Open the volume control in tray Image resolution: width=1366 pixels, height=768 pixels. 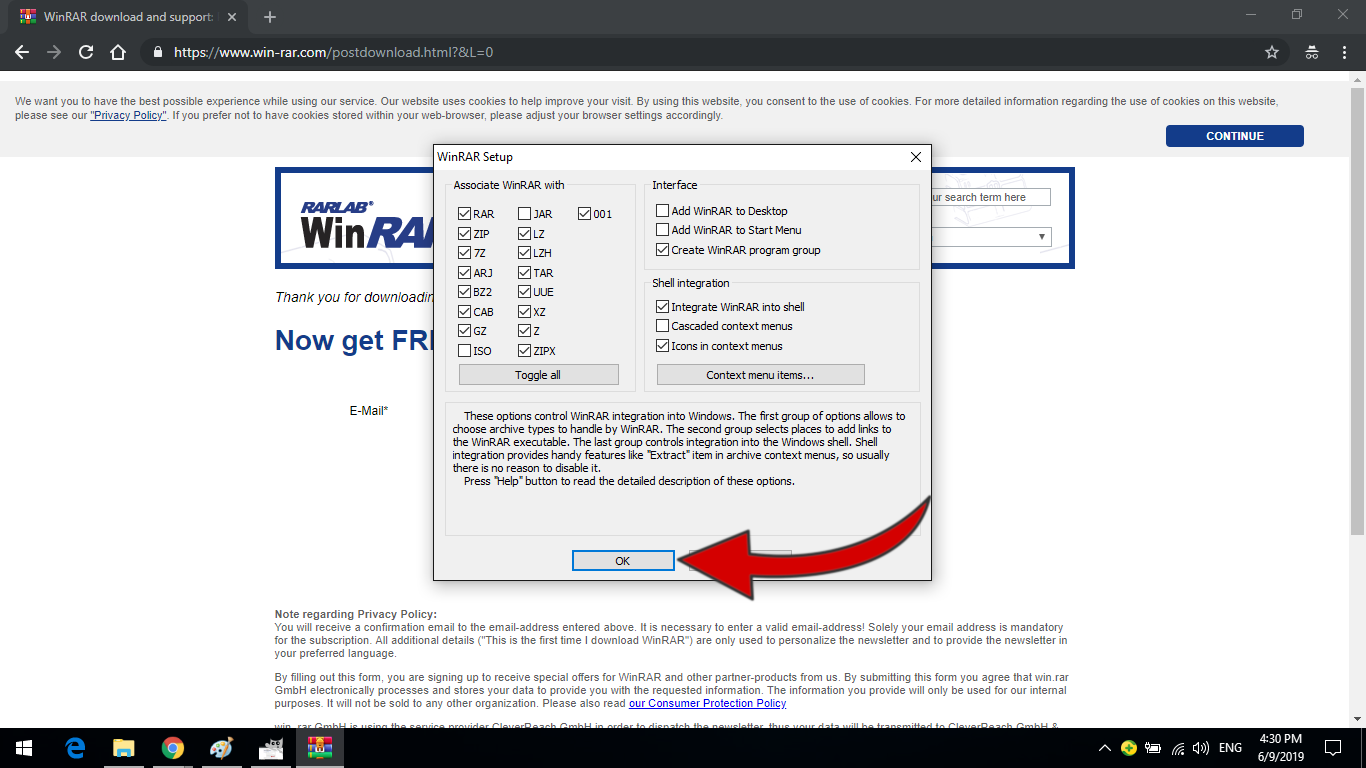point(1201,748)
